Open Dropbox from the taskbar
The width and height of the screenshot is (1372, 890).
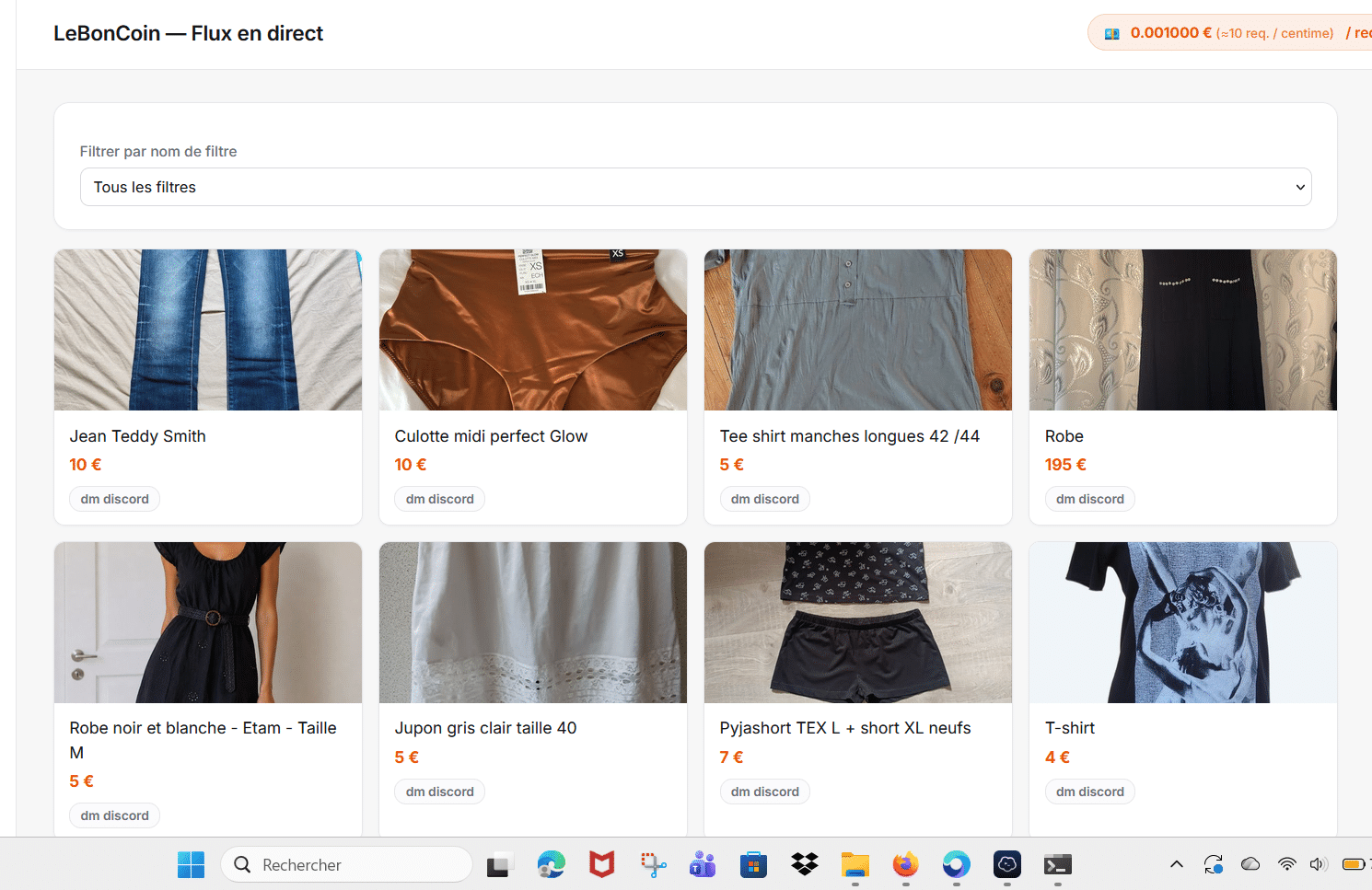(x=805, y=865)
